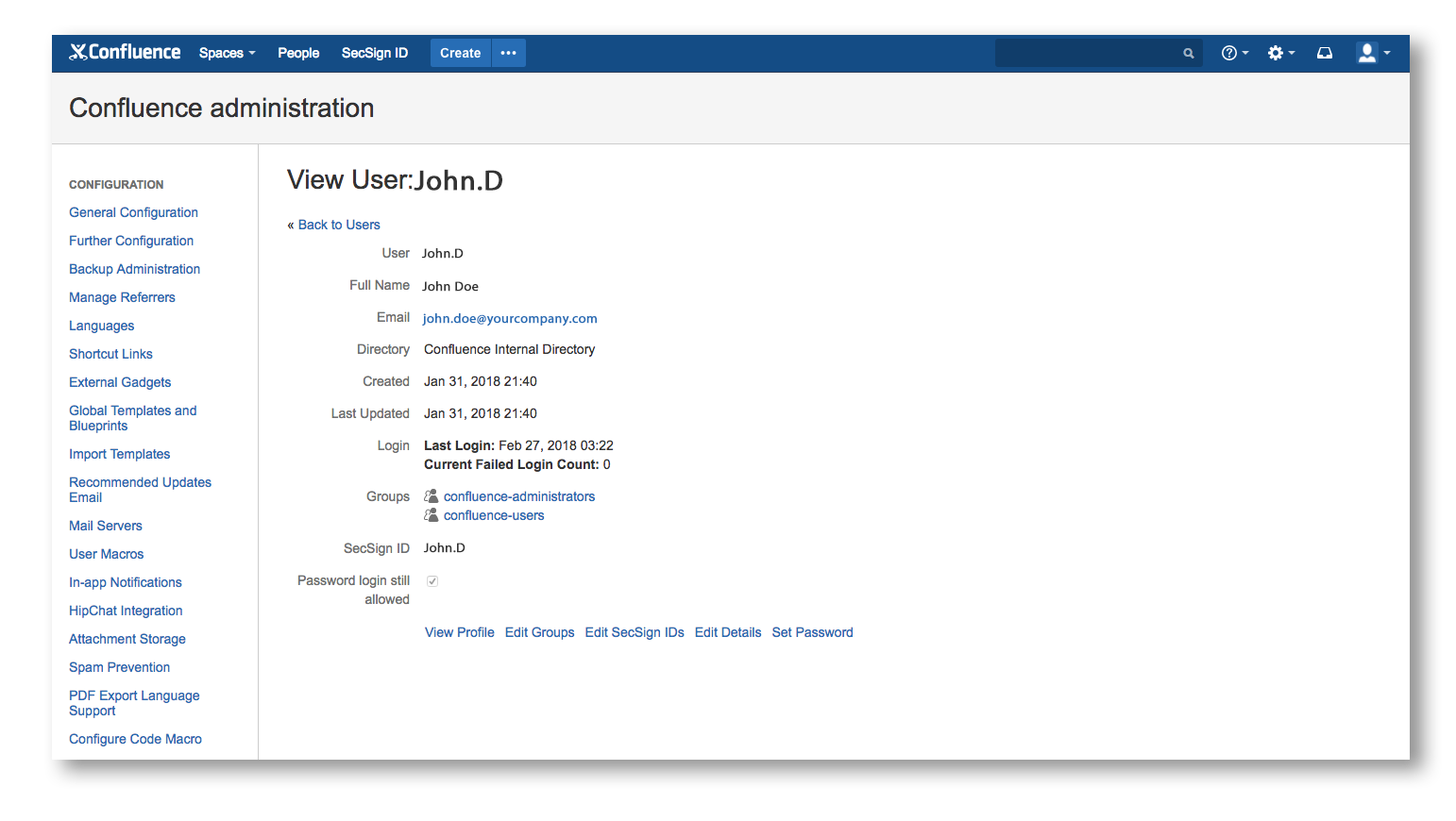Open the help question mark icon

[x=1229, y=53]
